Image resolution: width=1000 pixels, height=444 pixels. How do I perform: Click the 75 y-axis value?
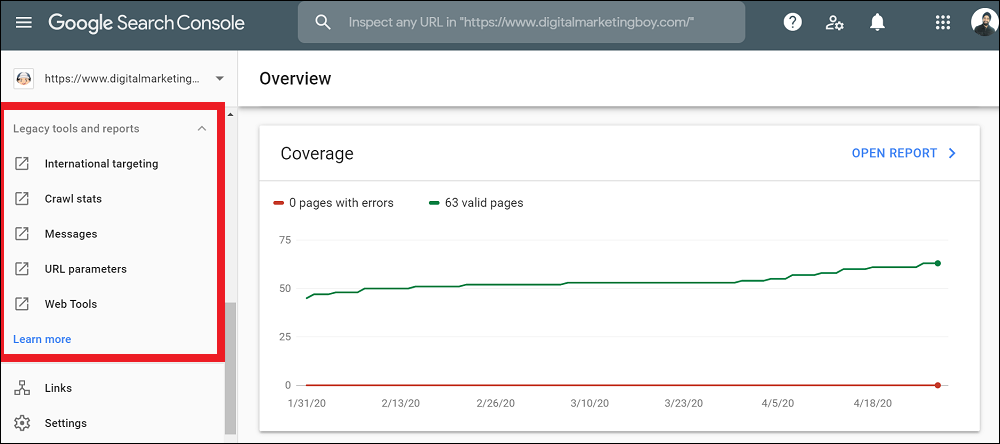click(284, 240)
